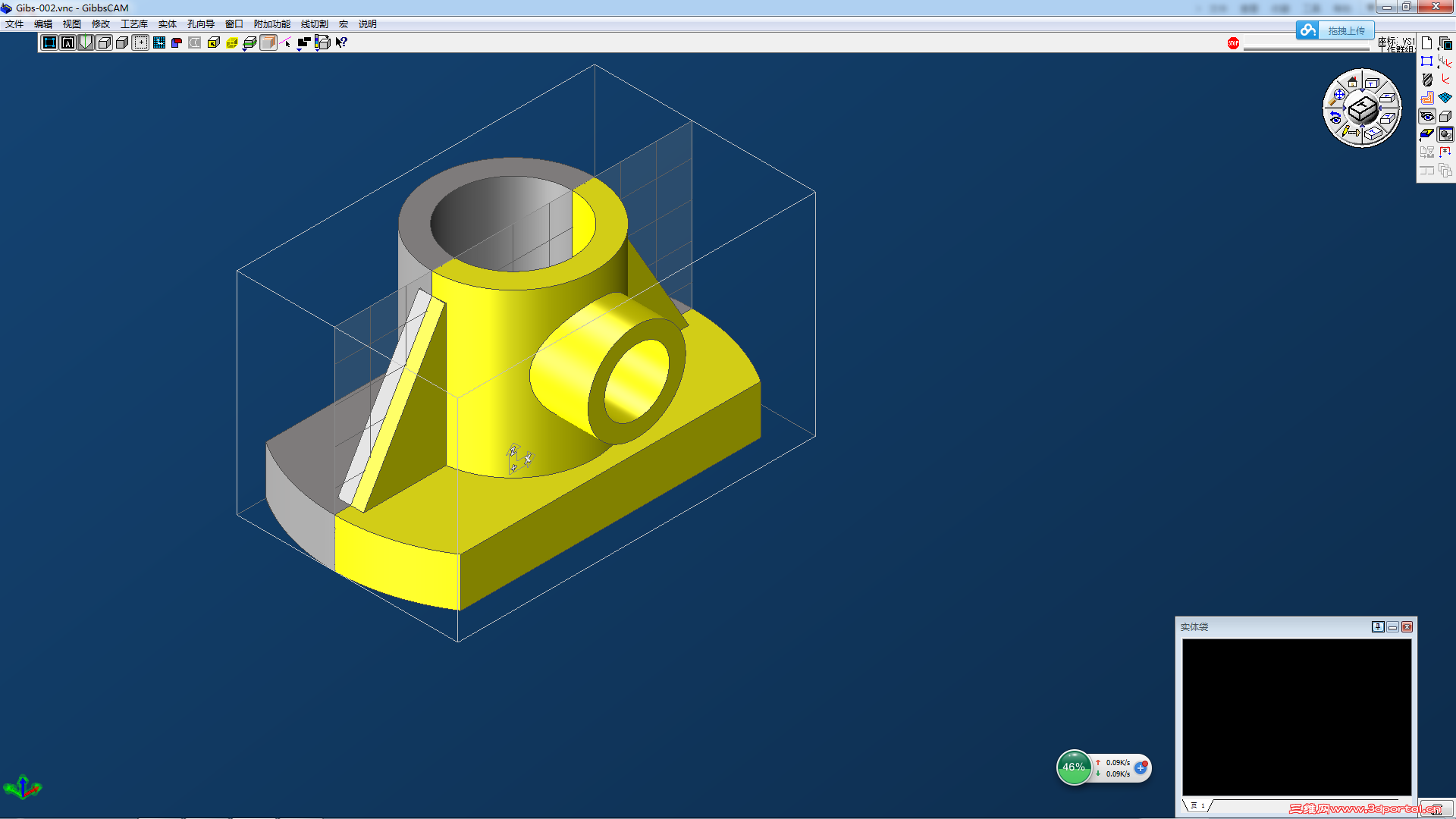The height and width of the screenshot is (819, 1456).
Task: Click the red bracket with hash icon
Action: pos(1445,152)
